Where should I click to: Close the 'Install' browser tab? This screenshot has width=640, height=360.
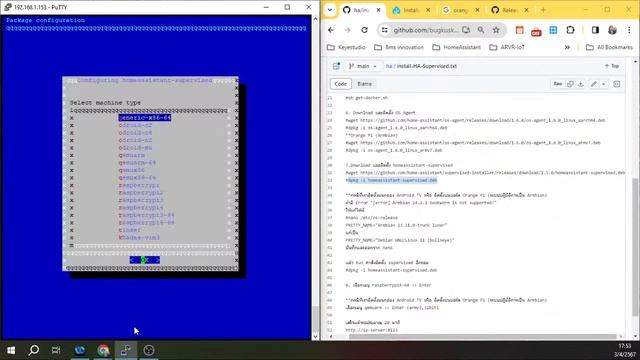428,10
